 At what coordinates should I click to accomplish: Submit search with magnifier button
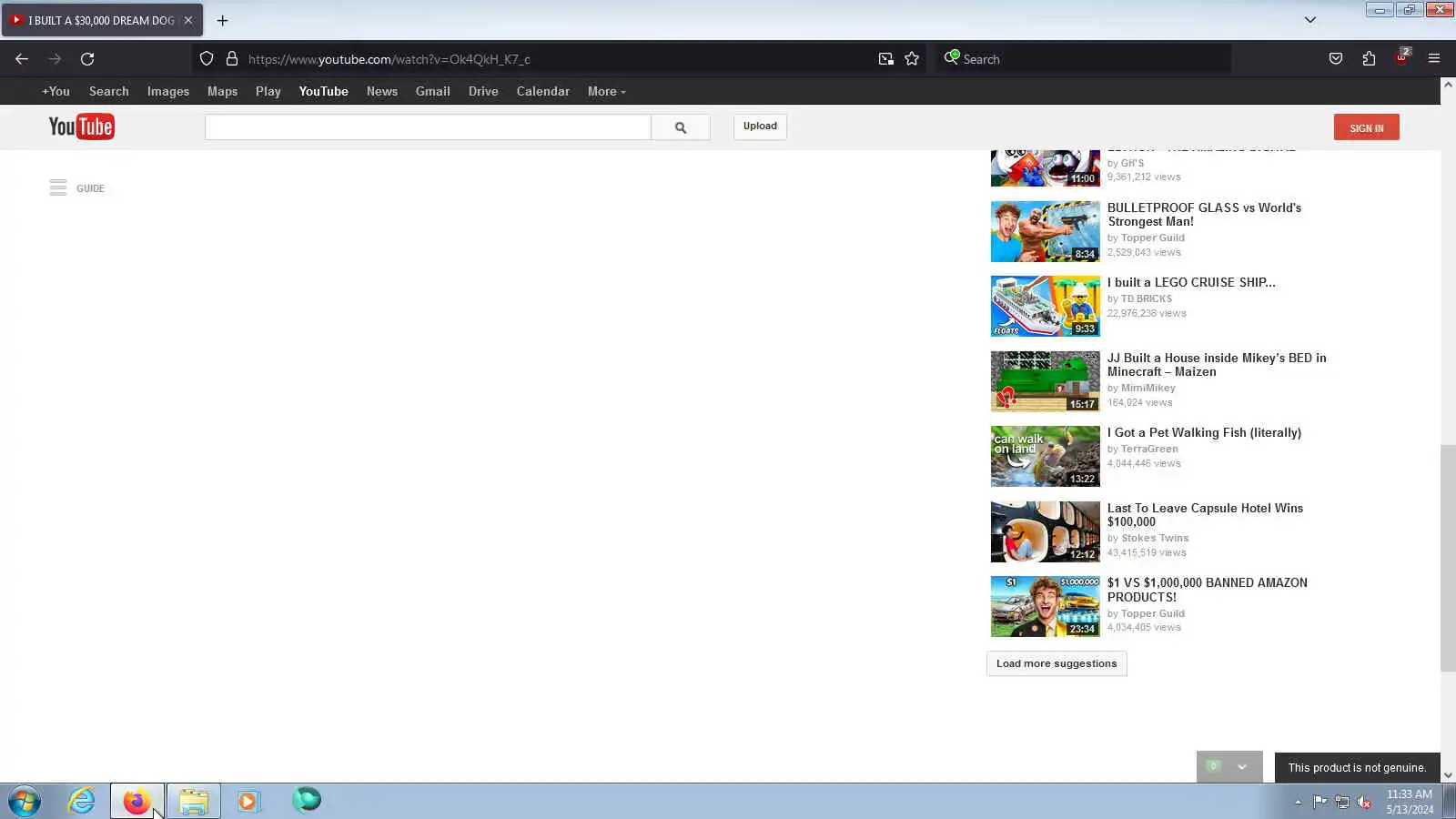pyautogui.click(x=681, y=127)
